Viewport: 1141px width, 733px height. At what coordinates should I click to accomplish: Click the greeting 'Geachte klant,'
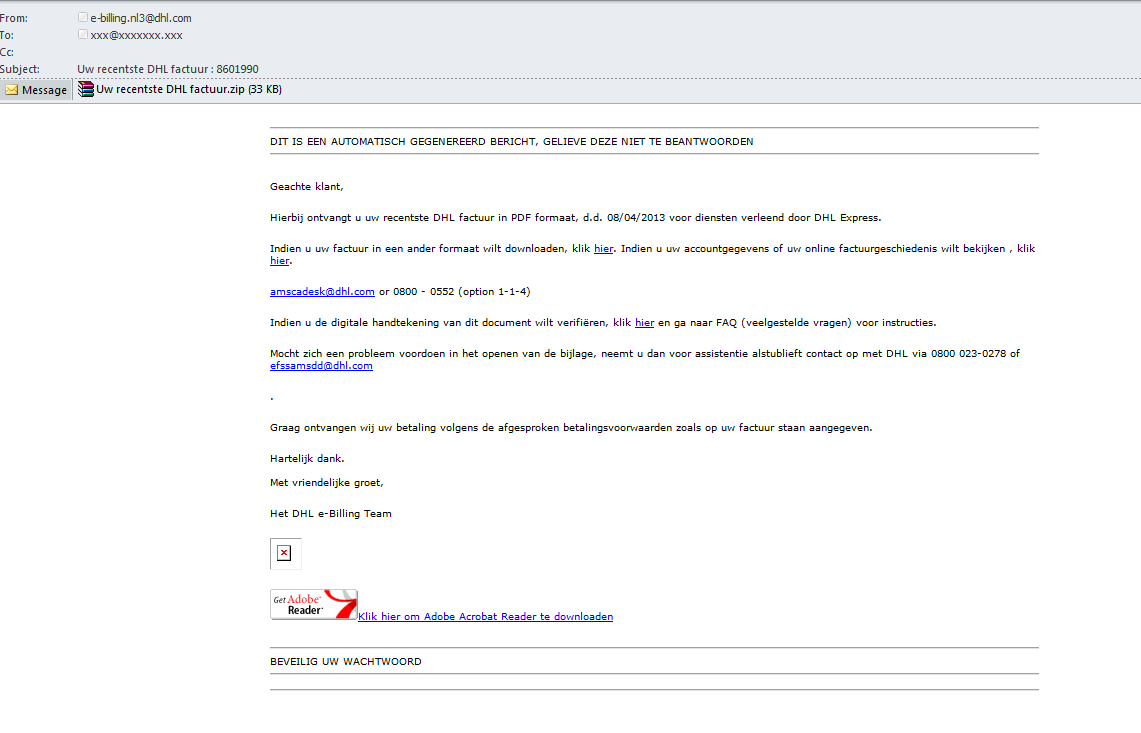pos(306,187)
